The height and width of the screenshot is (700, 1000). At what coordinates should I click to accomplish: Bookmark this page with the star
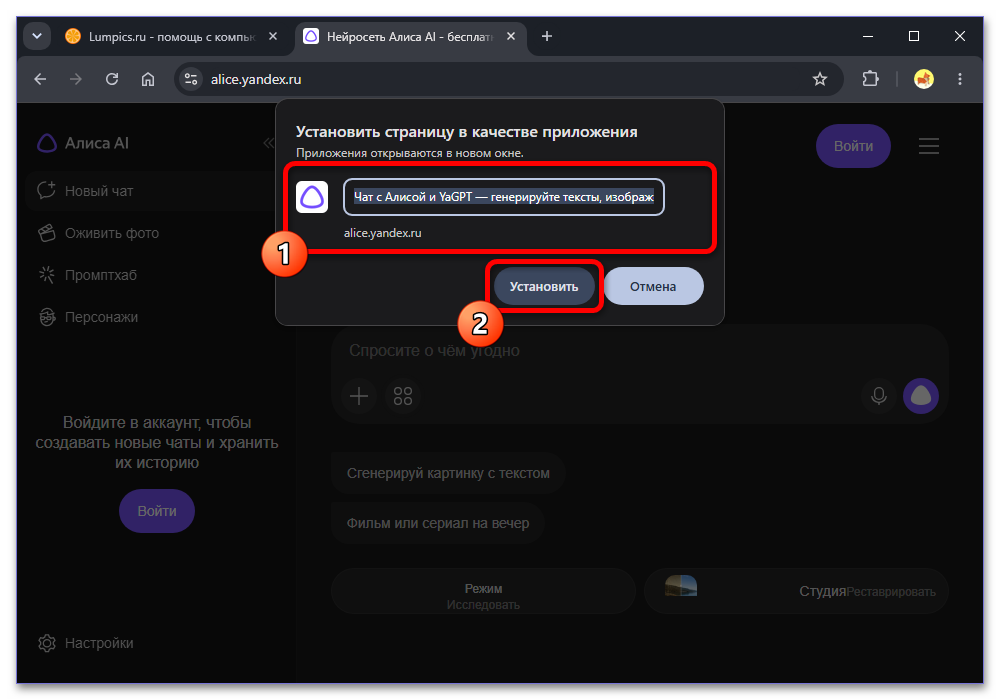(x=820, y=79)
